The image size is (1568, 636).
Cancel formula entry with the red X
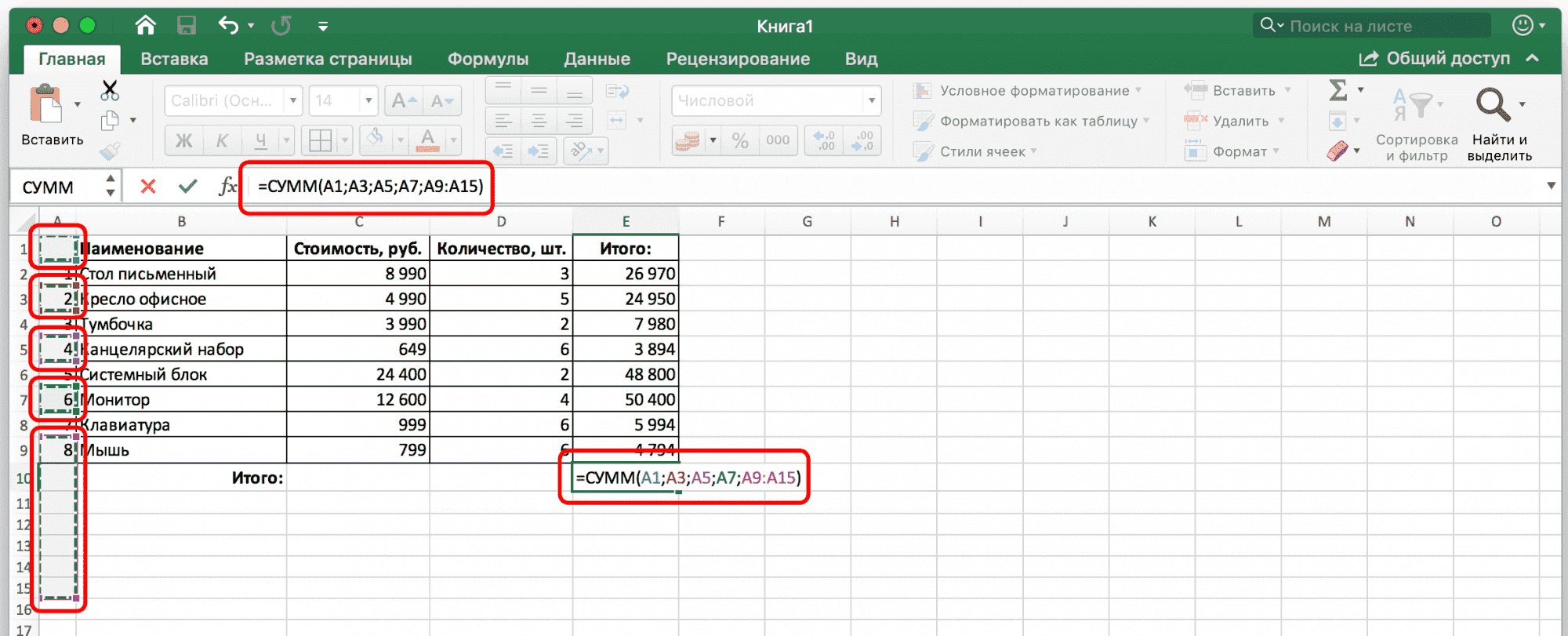coord(148,186)
